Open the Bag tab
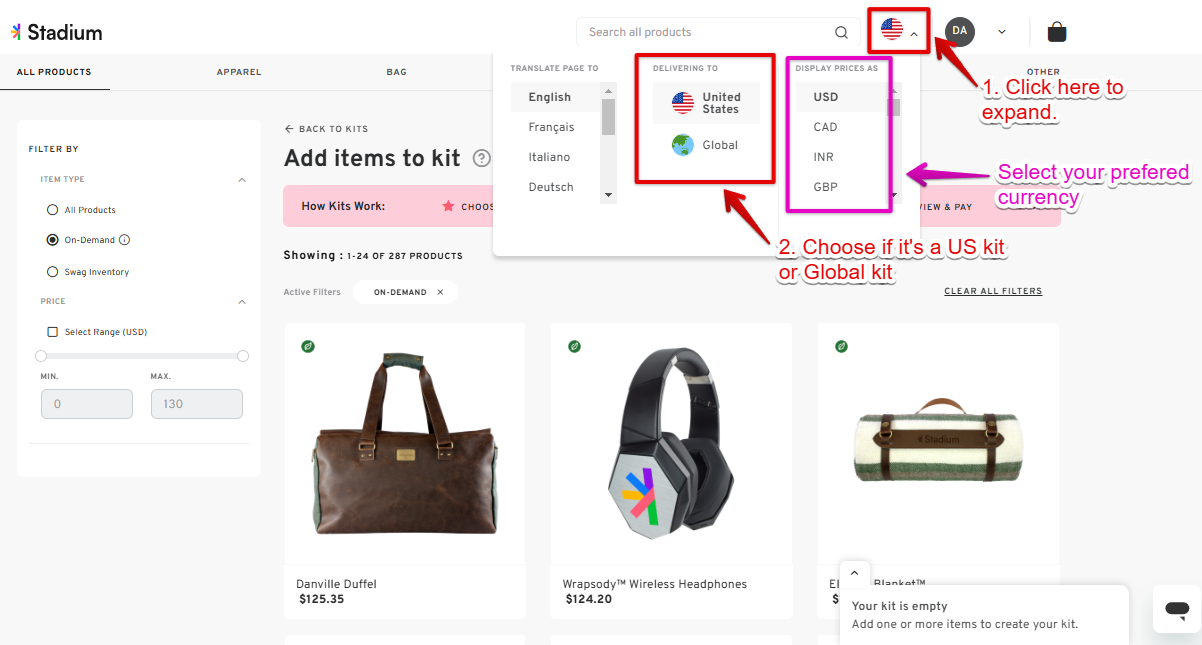Image resolution: width=1202 pixels, height=645 pixels. (397, 72)
